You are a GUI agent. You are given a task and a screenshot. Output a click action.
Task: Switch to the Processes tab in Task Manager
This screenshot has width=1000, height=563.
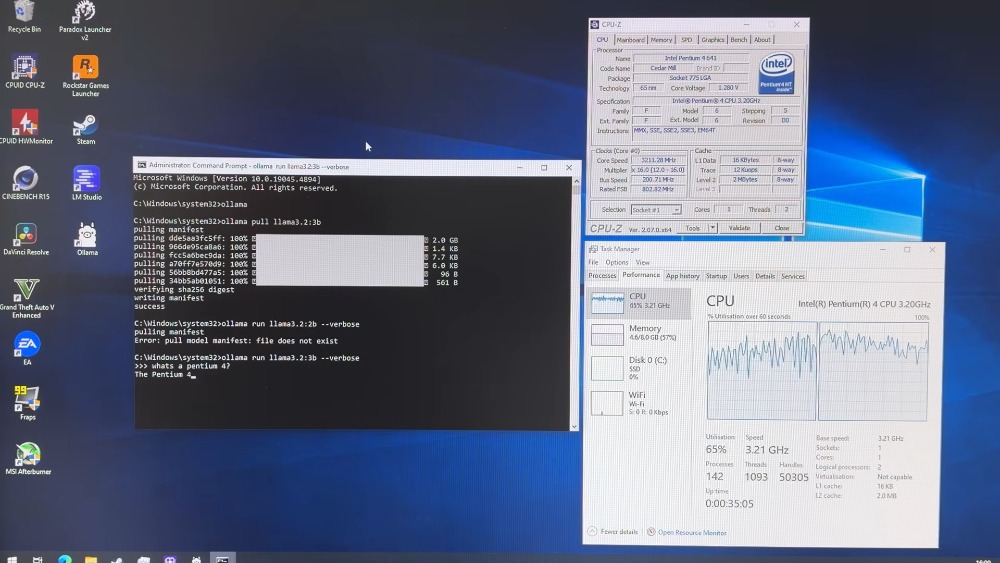[602, 276]
